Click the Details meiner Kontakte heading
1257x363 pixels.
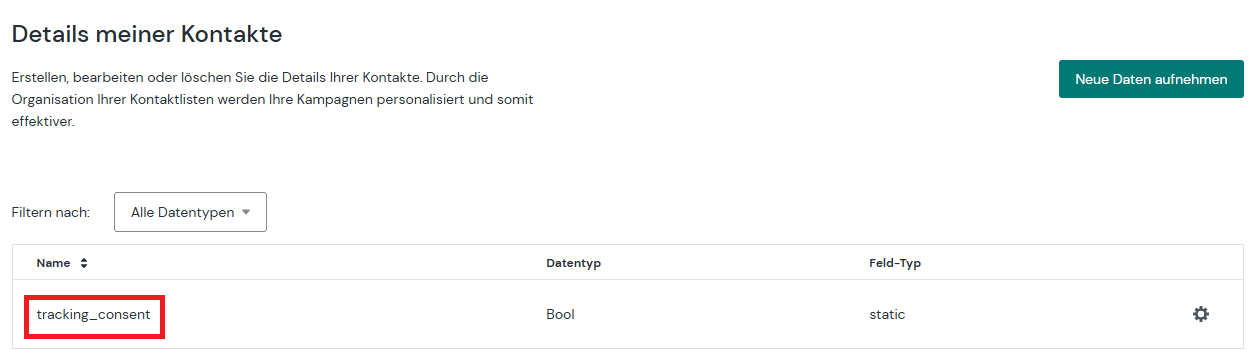pyautogui.click(x=147, y=35)
